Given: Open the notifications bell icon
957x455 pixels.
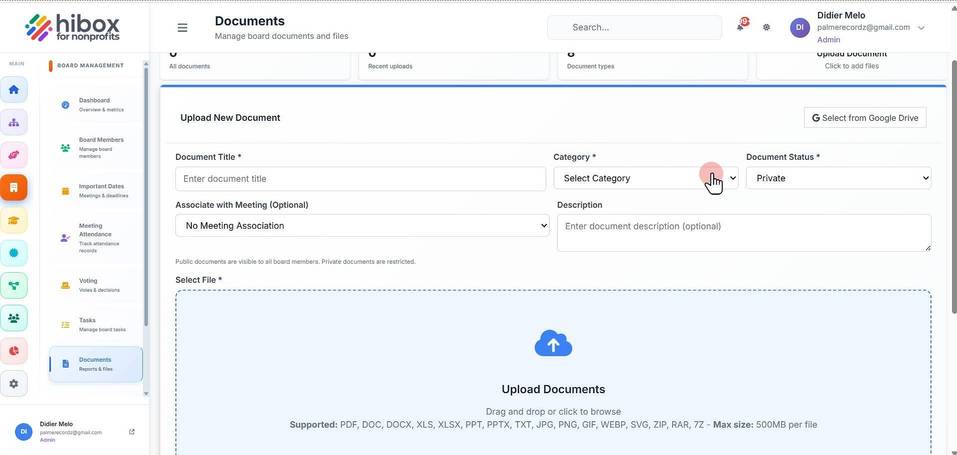Looking at the screenshot, I should tap(742, 26).
